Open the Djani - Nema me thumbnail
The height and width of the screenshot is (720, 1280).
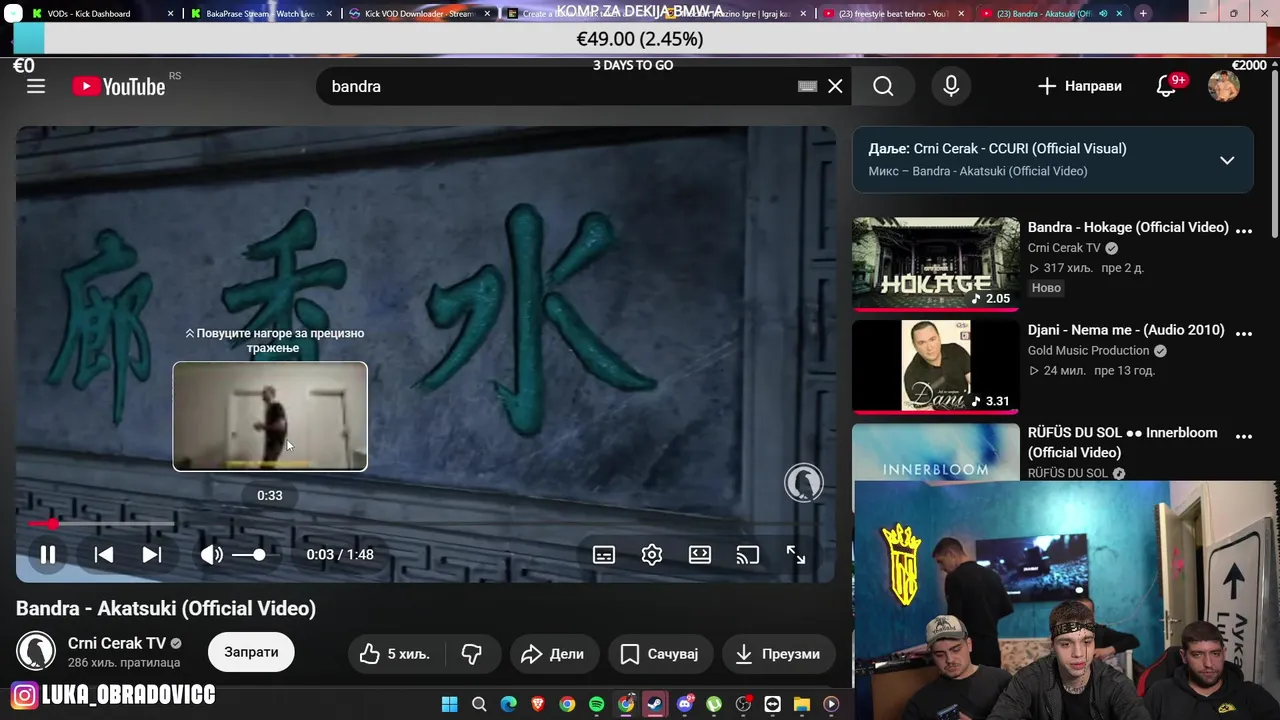936,366
